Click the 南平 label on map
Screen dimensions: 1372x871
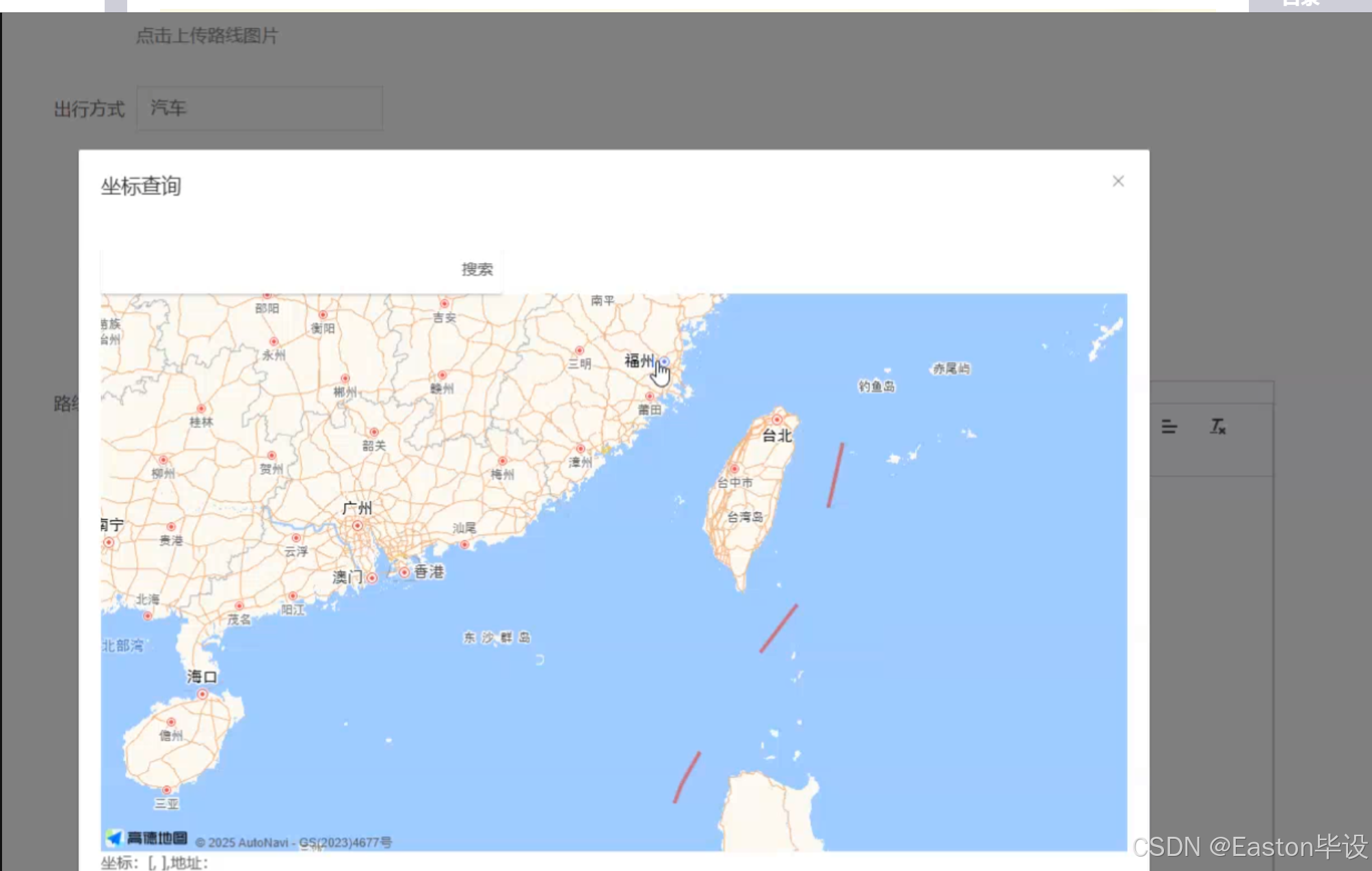click(603, 300)
